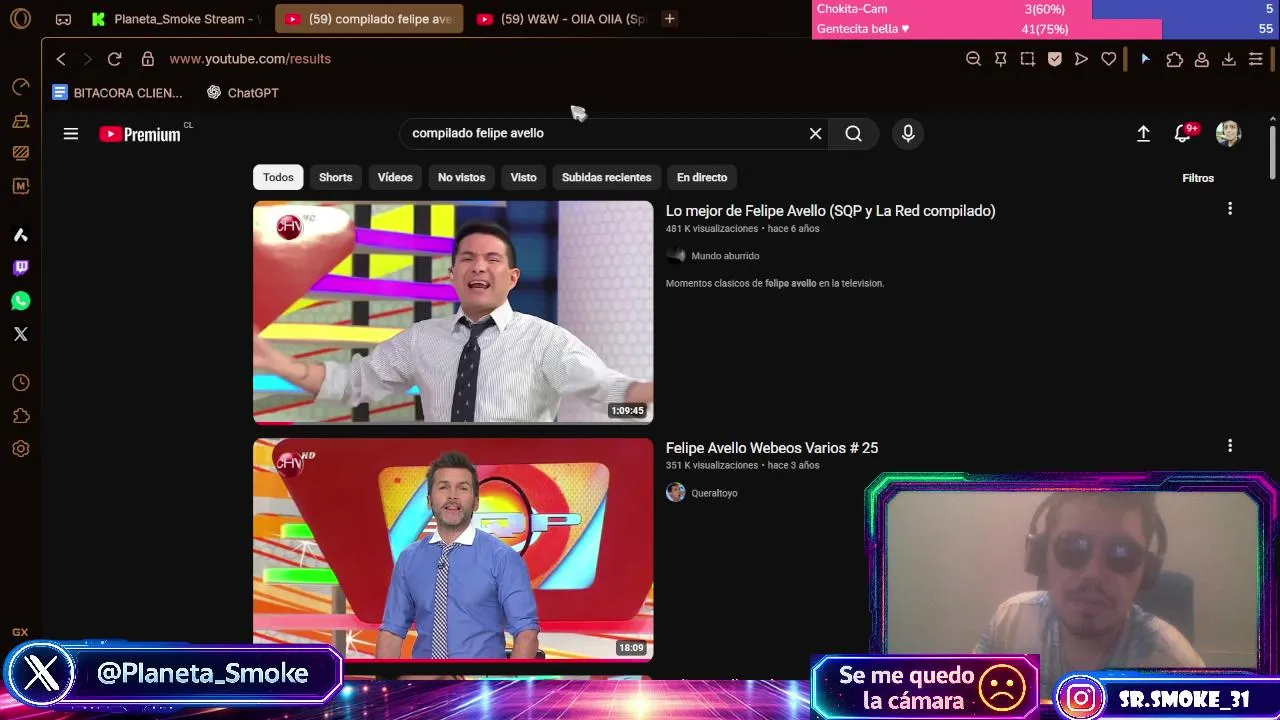This screenshot has height=720, width=1280.
Task: View site security lock info
Action: pos(148,59)
